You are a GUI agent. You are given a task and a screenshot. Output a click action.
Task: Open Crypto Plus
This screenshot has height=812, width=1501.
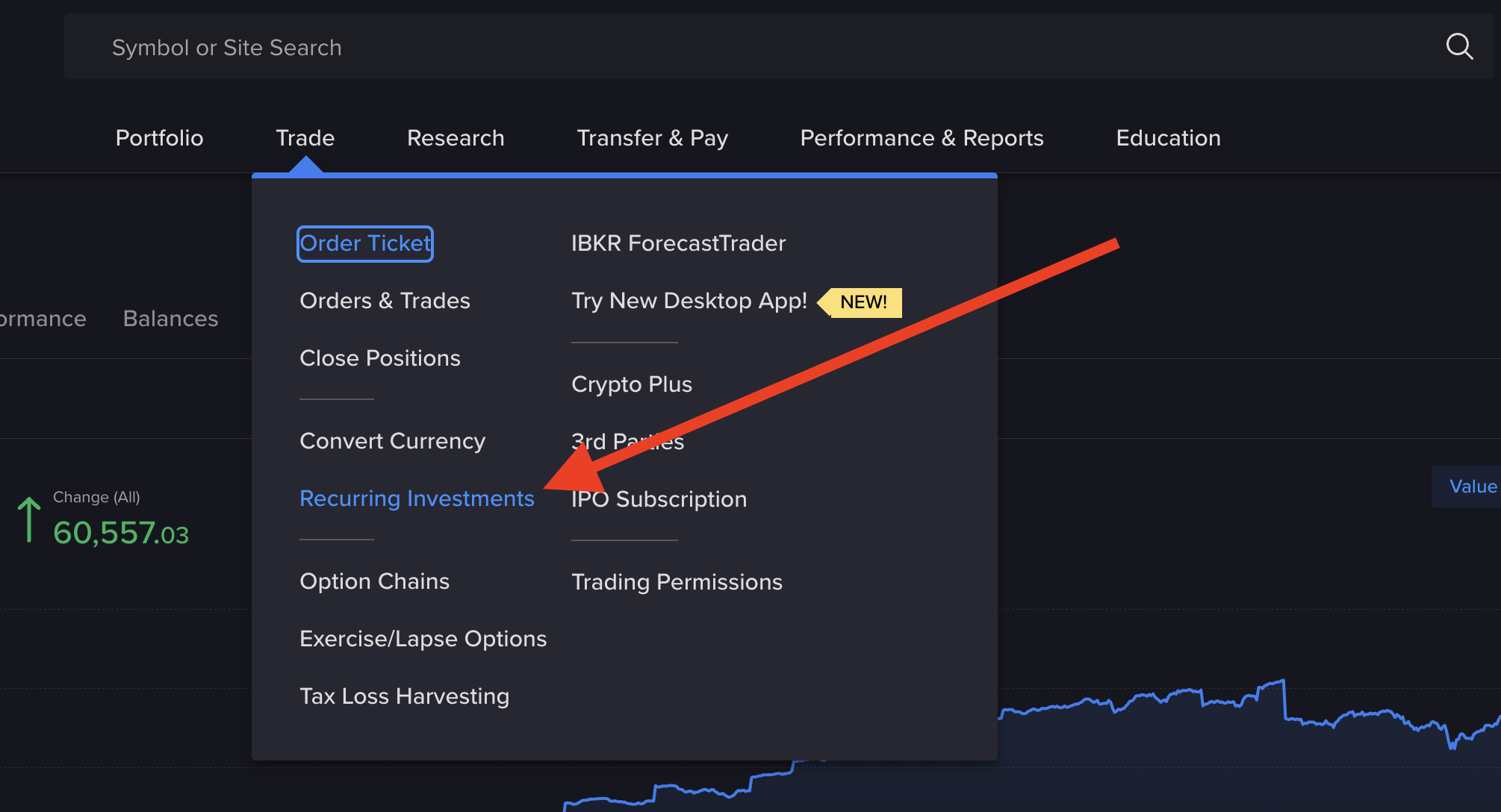(x=631, y=384)
